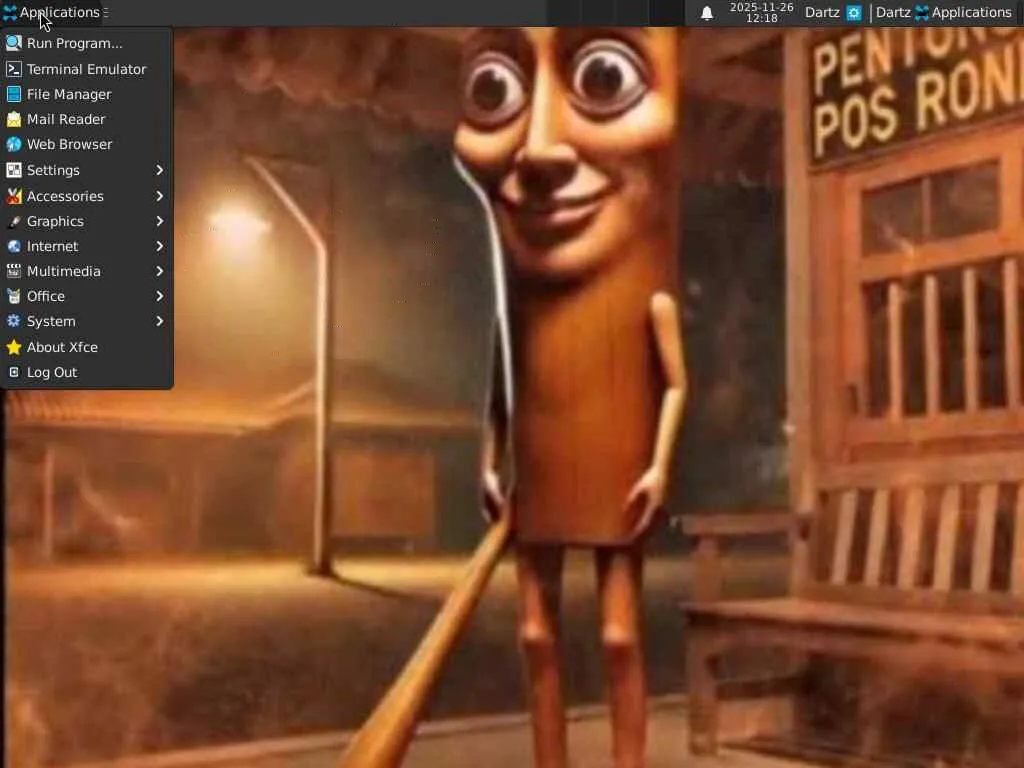Expand the System submenu arrow
This screenshot has height=768, width=1024.
(159, 321)
